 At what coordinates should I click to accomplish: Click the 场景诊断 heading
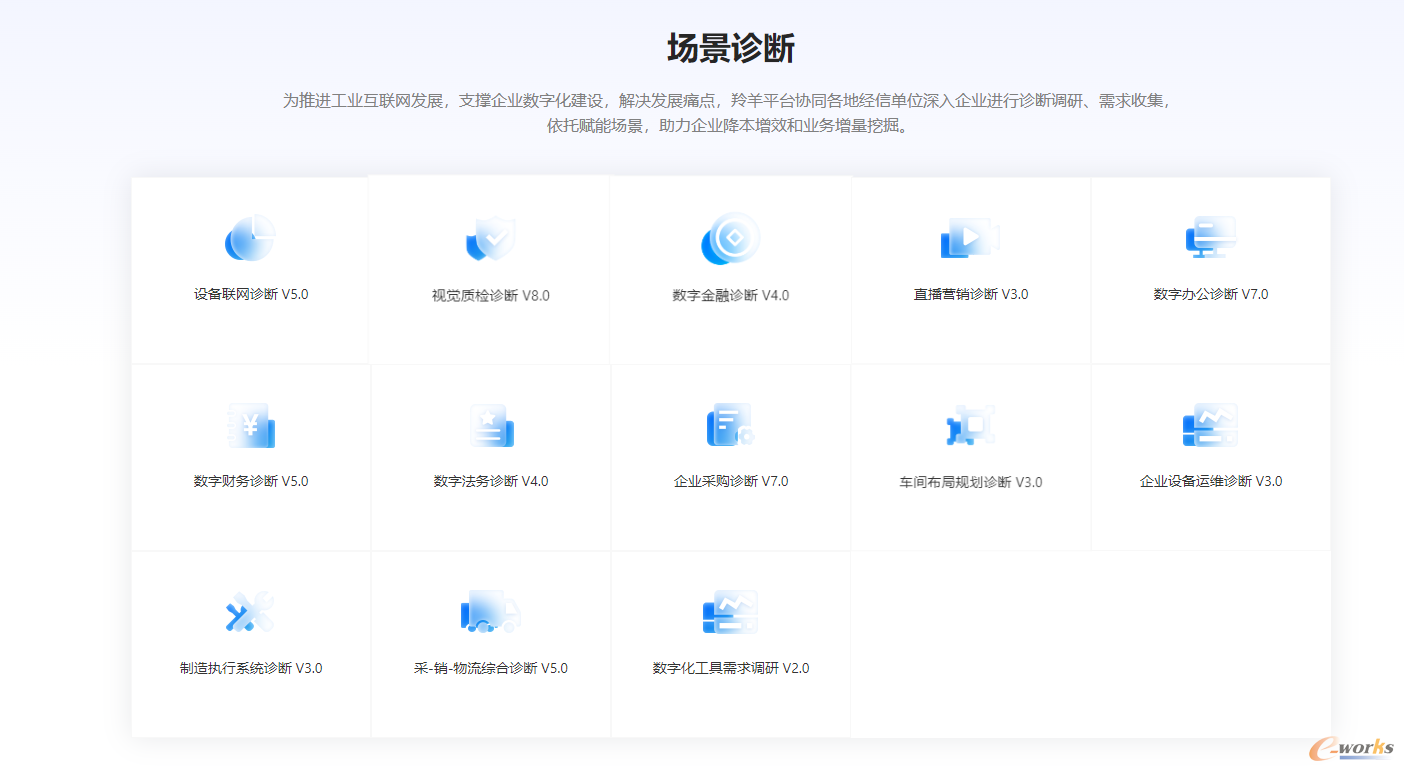[731, 48]
